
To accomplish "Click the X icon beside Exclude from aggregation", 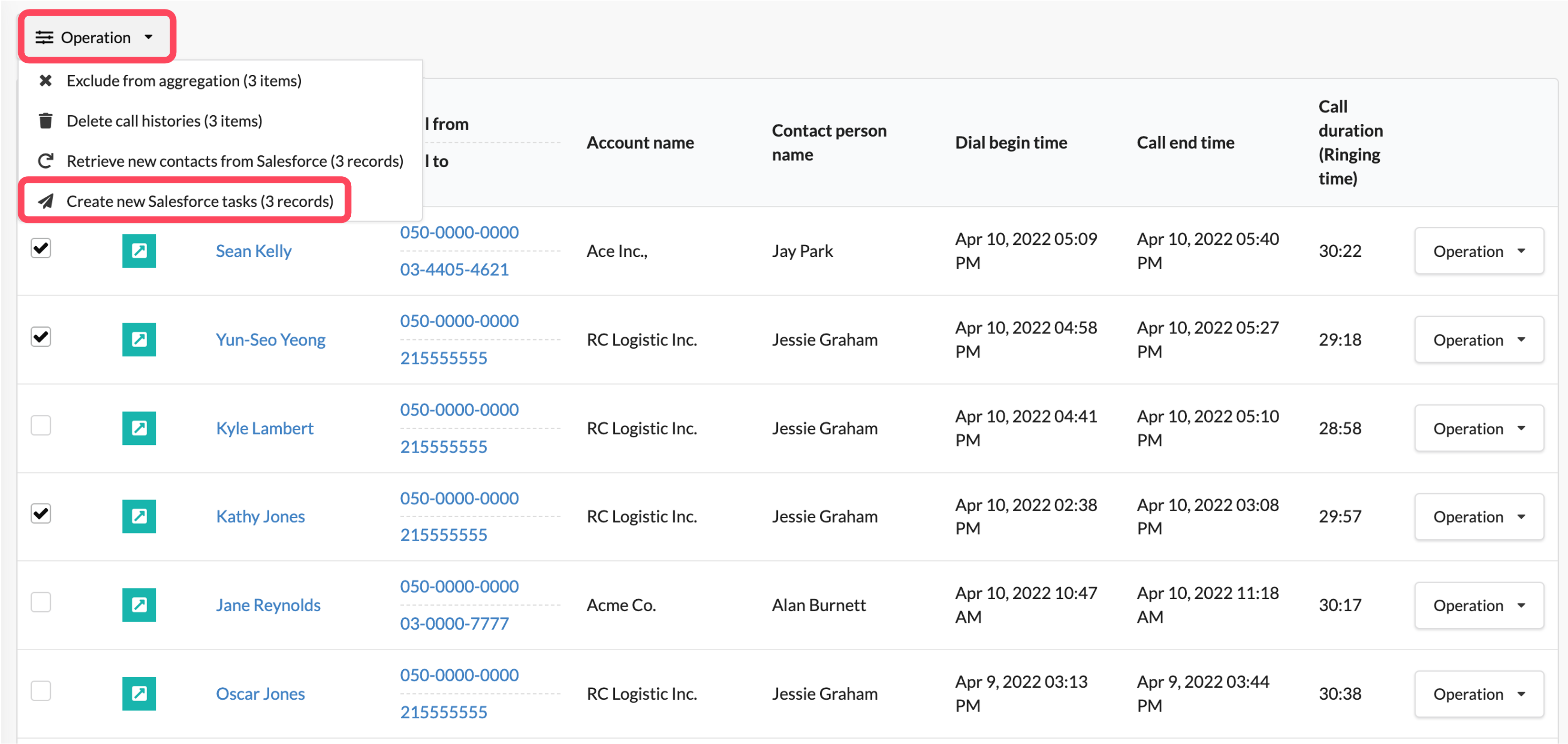I will pos(46,81).
